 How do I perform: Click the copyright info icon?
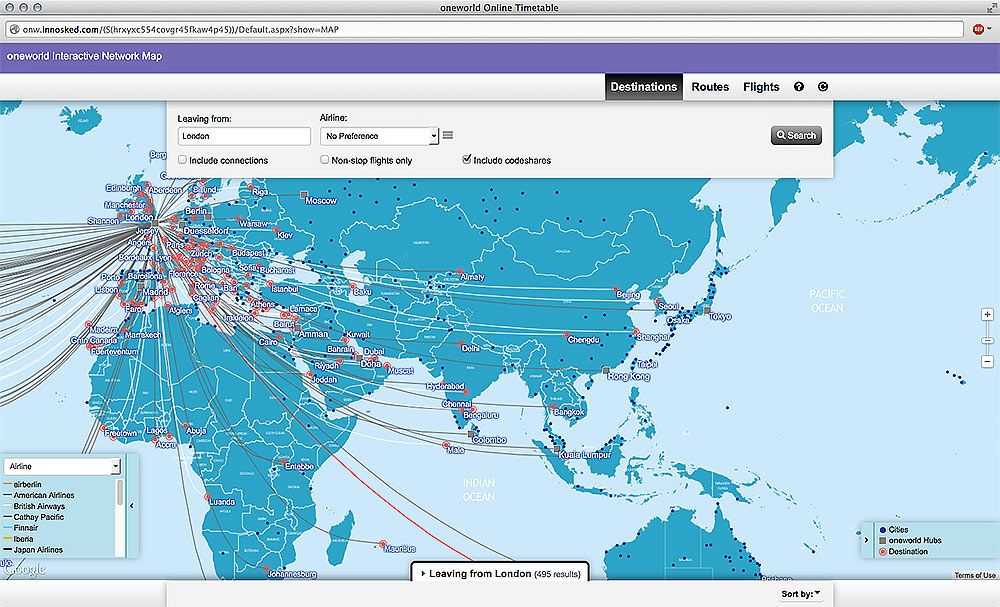[x=823, y=87]
